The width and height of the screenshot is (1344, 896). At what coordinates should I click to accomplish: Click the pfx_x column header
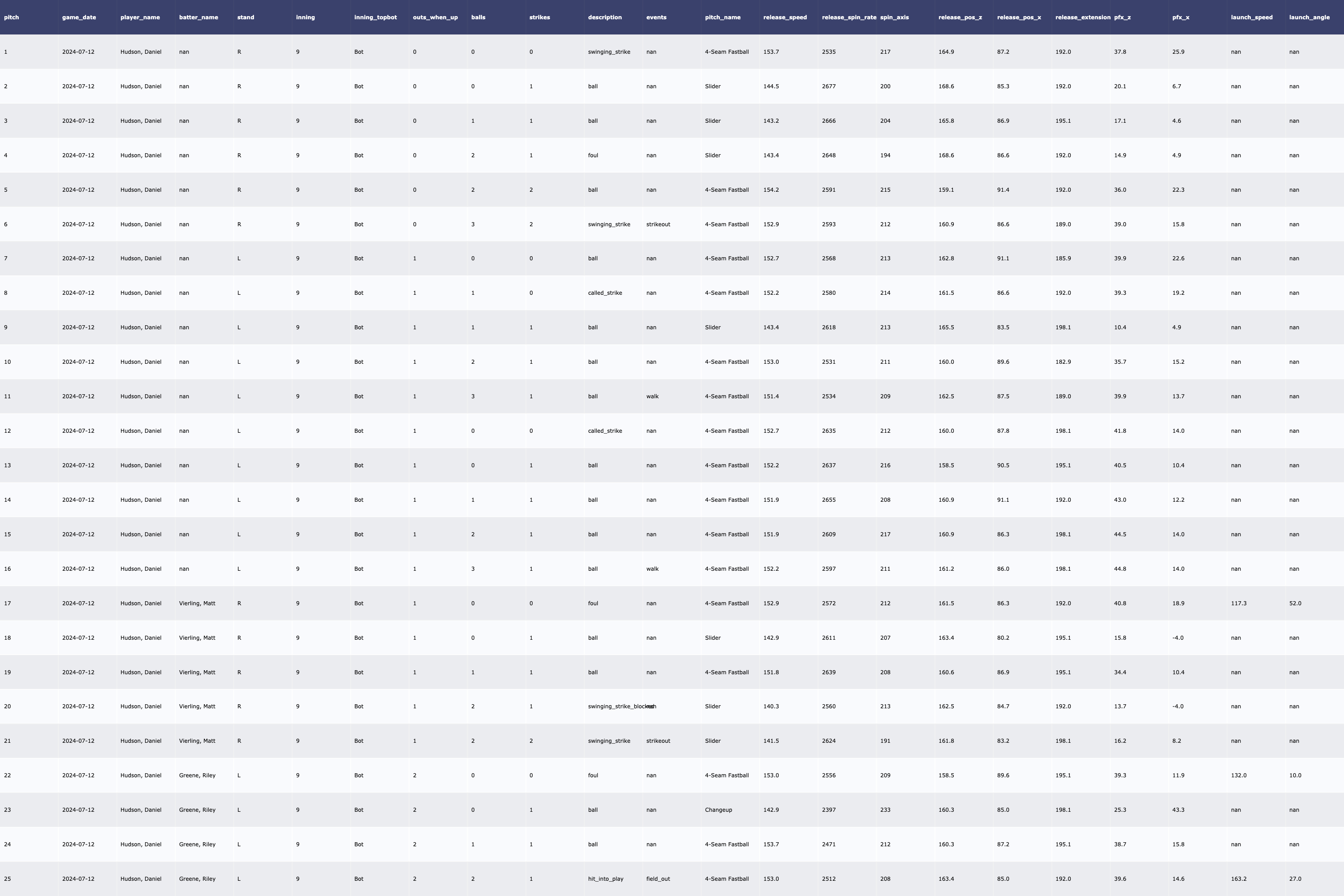[x=1180, y=17]
